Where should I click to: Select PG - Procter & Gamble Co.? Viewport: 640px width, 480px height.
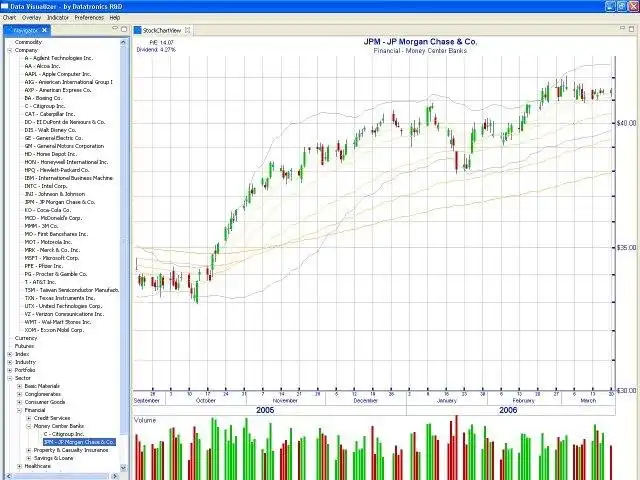pos(56,274)
